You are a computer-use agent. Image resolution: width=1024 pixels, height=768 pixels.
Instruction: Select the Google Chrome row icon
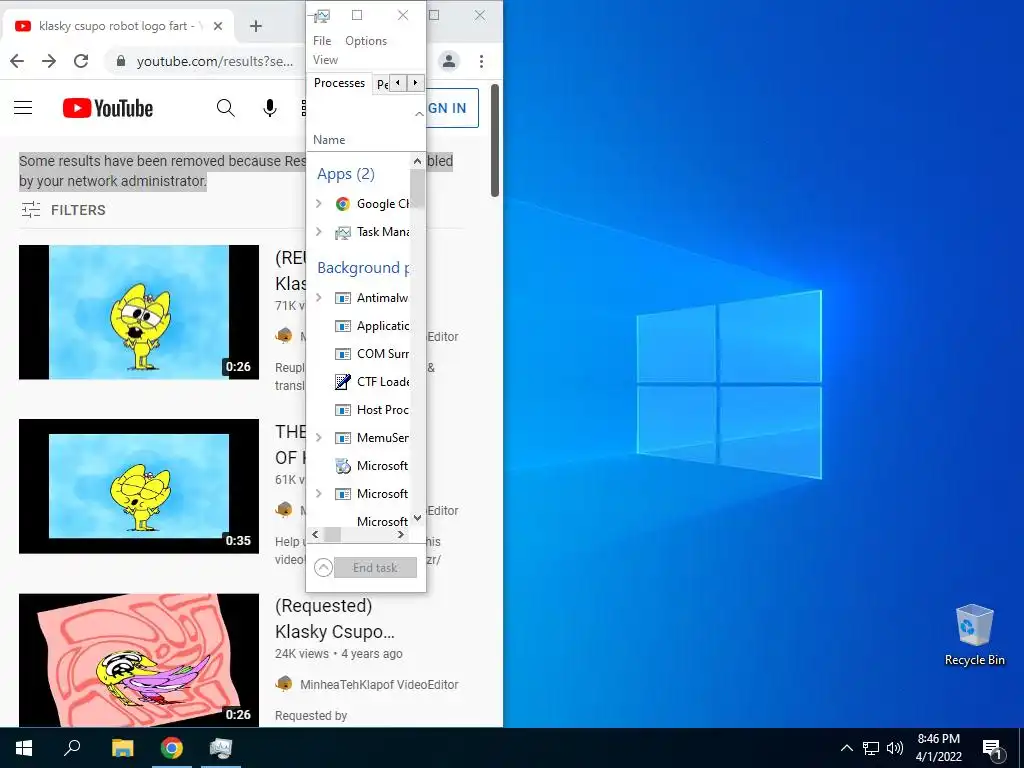click(x=342, y=204)
